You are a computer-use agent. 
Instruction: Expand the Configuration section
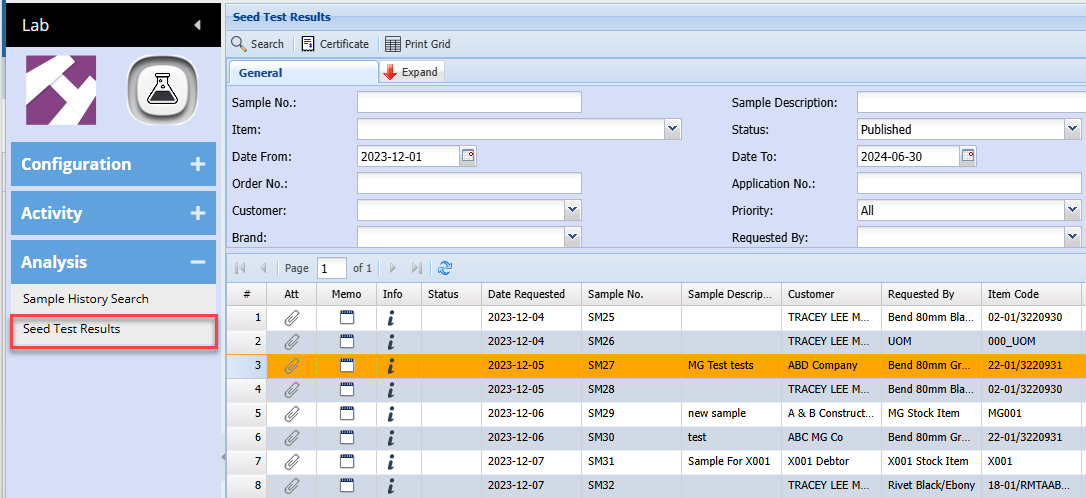(x=197, y=165)
